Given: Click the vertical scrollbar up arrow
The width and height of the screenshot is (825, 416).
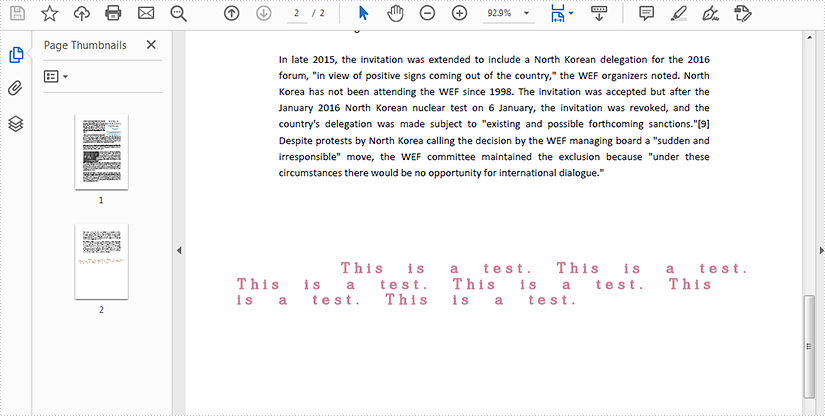Looking at the screenshot, I should (809, 38).
